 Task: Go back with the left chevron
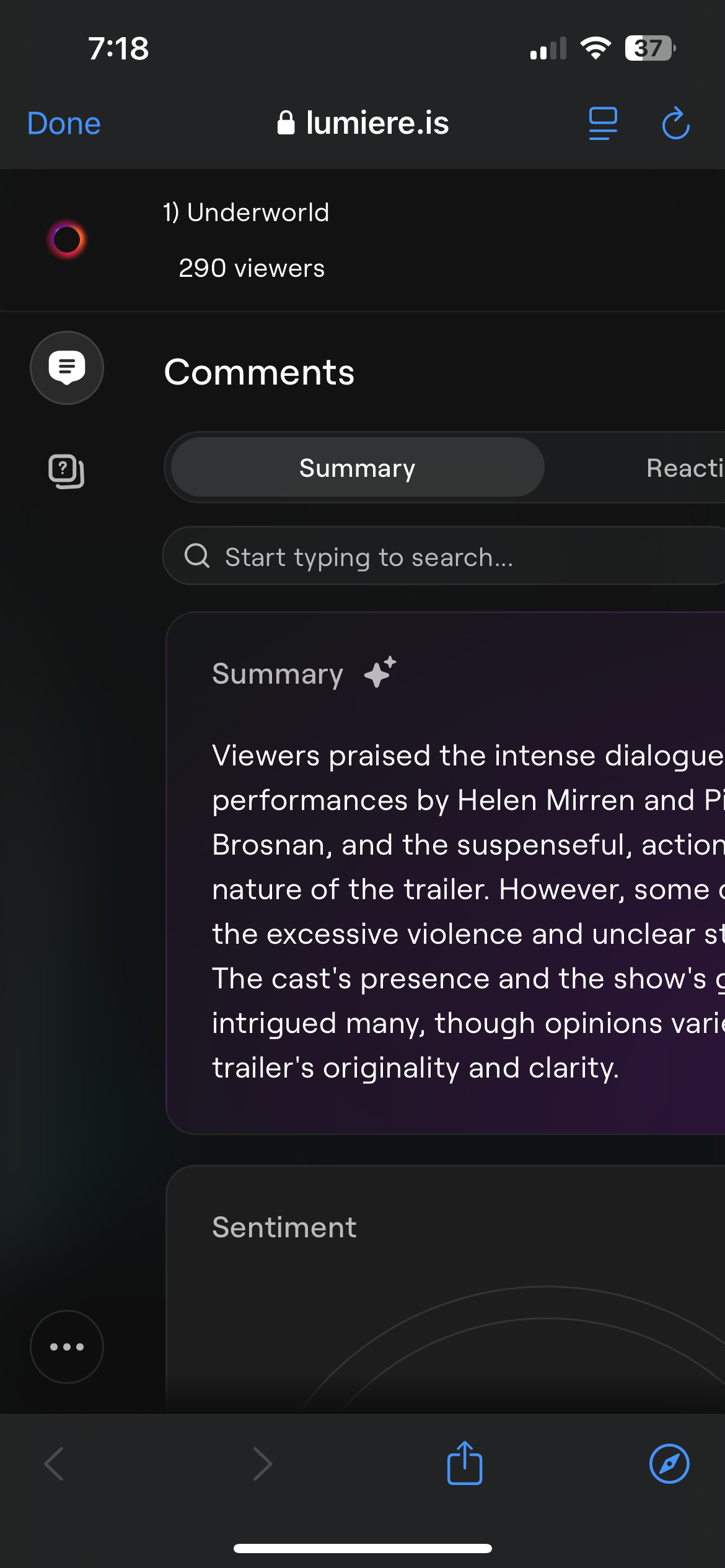click(55, 1464)
